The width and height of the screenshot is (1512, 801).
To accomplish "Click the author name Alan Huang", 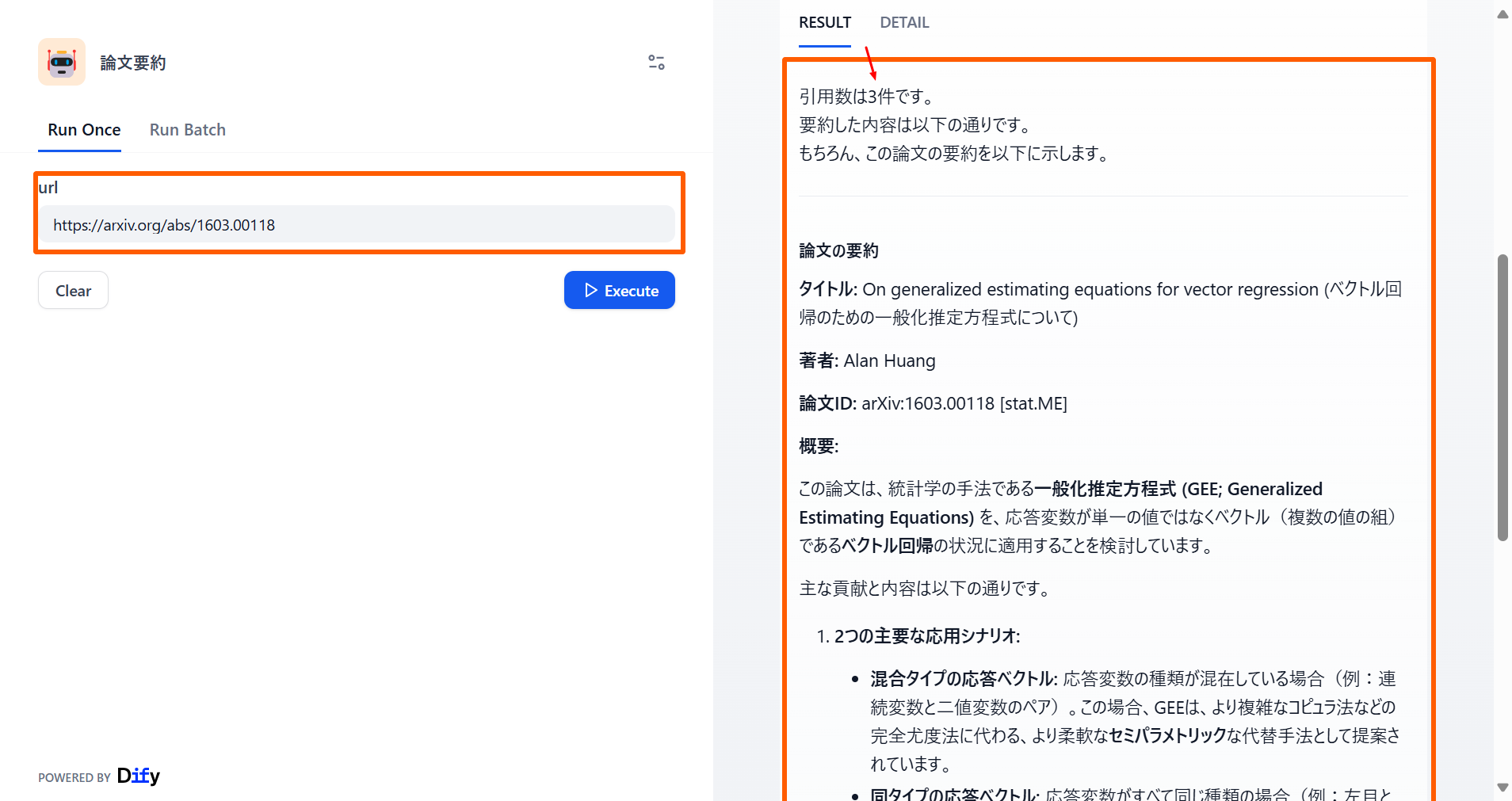I will pyautogui.click(x=889, y=361).
